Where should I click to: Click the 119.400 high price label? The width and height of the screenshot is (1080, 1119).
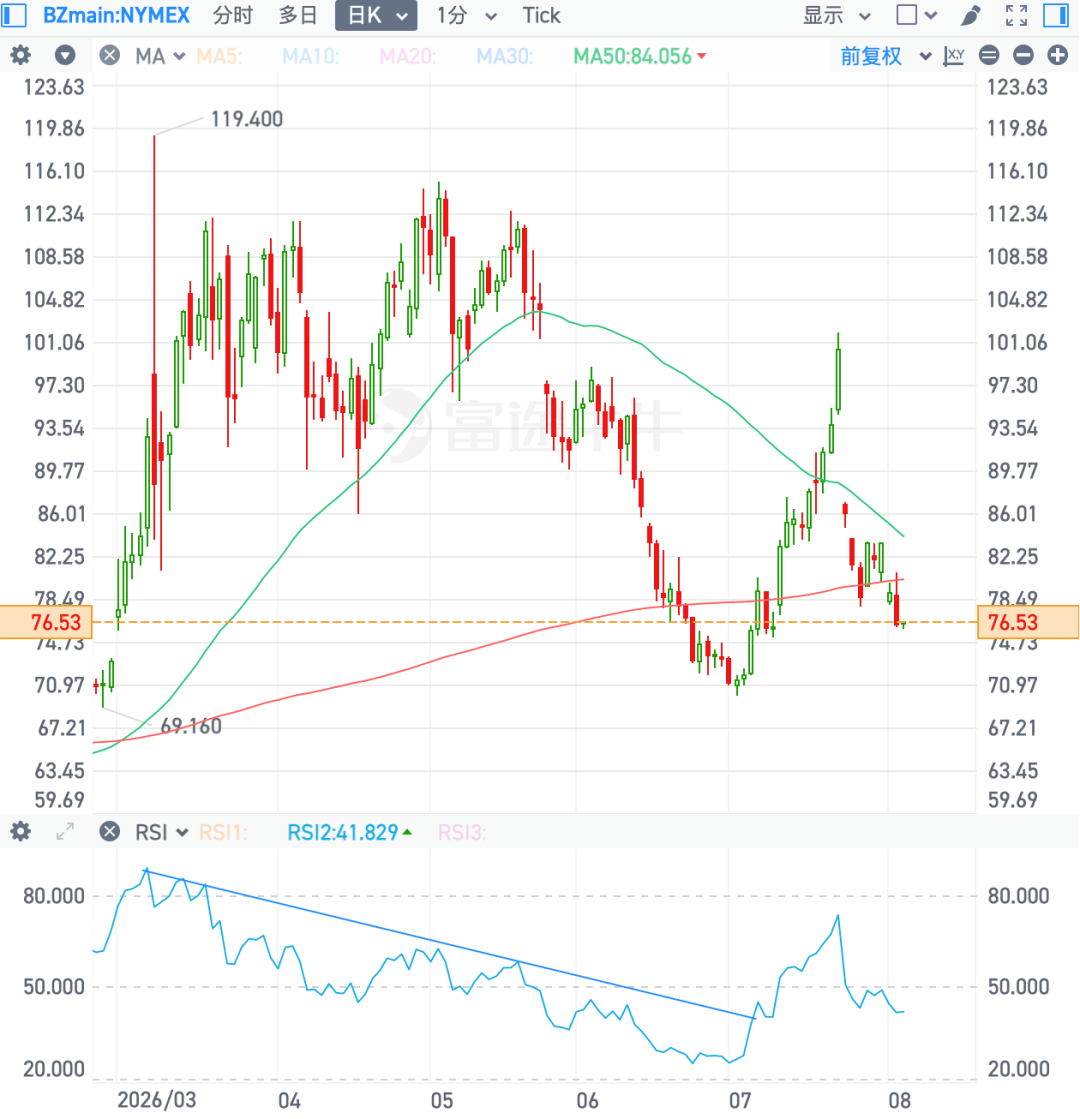click(x=247, y=118)
